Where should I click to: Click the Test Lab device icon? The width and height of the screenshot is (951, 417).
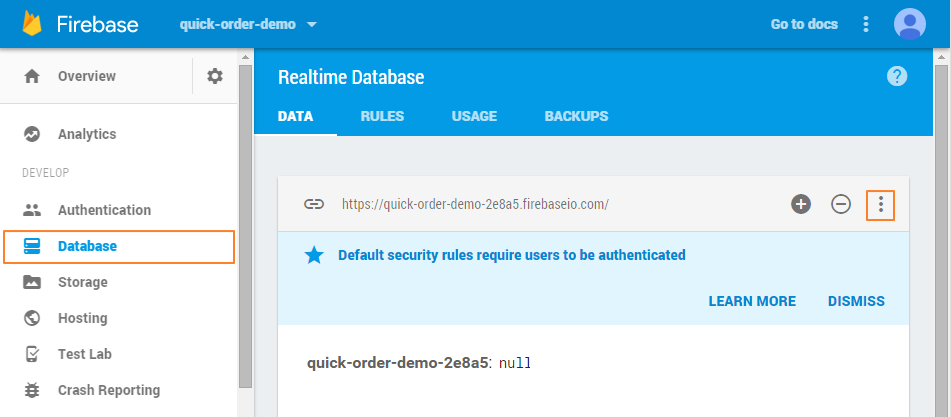click(32, 354)
